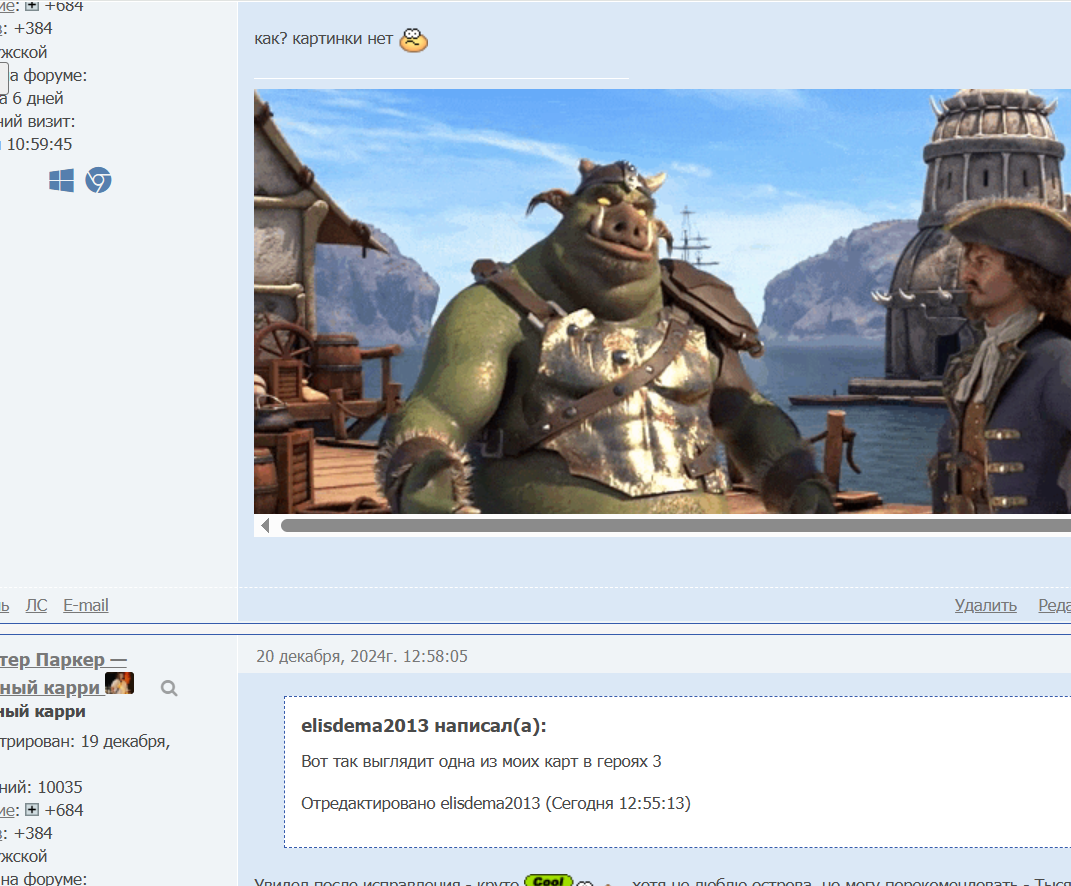Open the "ЛС" private message link

point(36,605)
